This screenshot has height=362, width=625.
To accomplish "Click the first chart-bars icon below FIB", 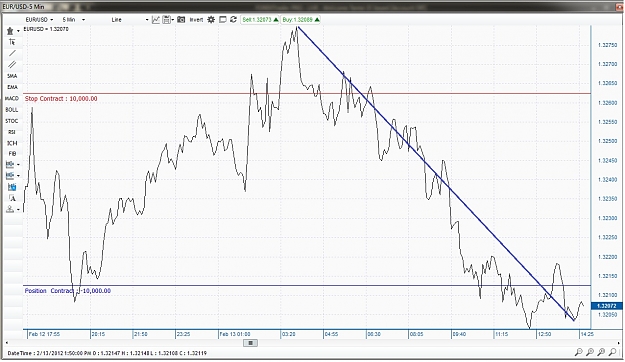I will tap(10, 164).
